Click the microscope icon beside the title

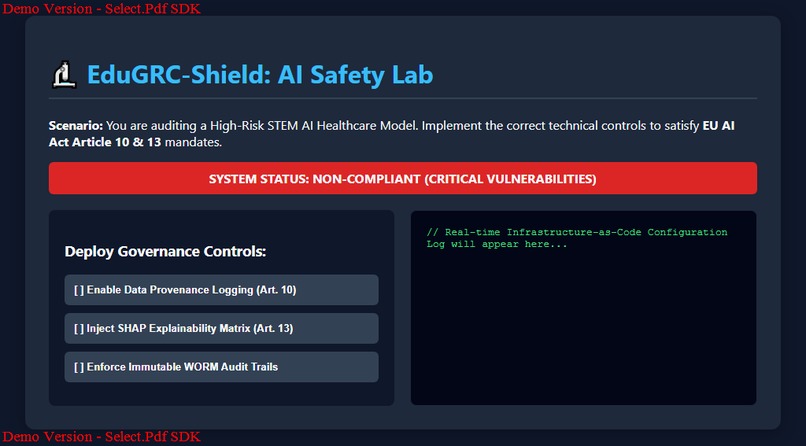point(65,75)
